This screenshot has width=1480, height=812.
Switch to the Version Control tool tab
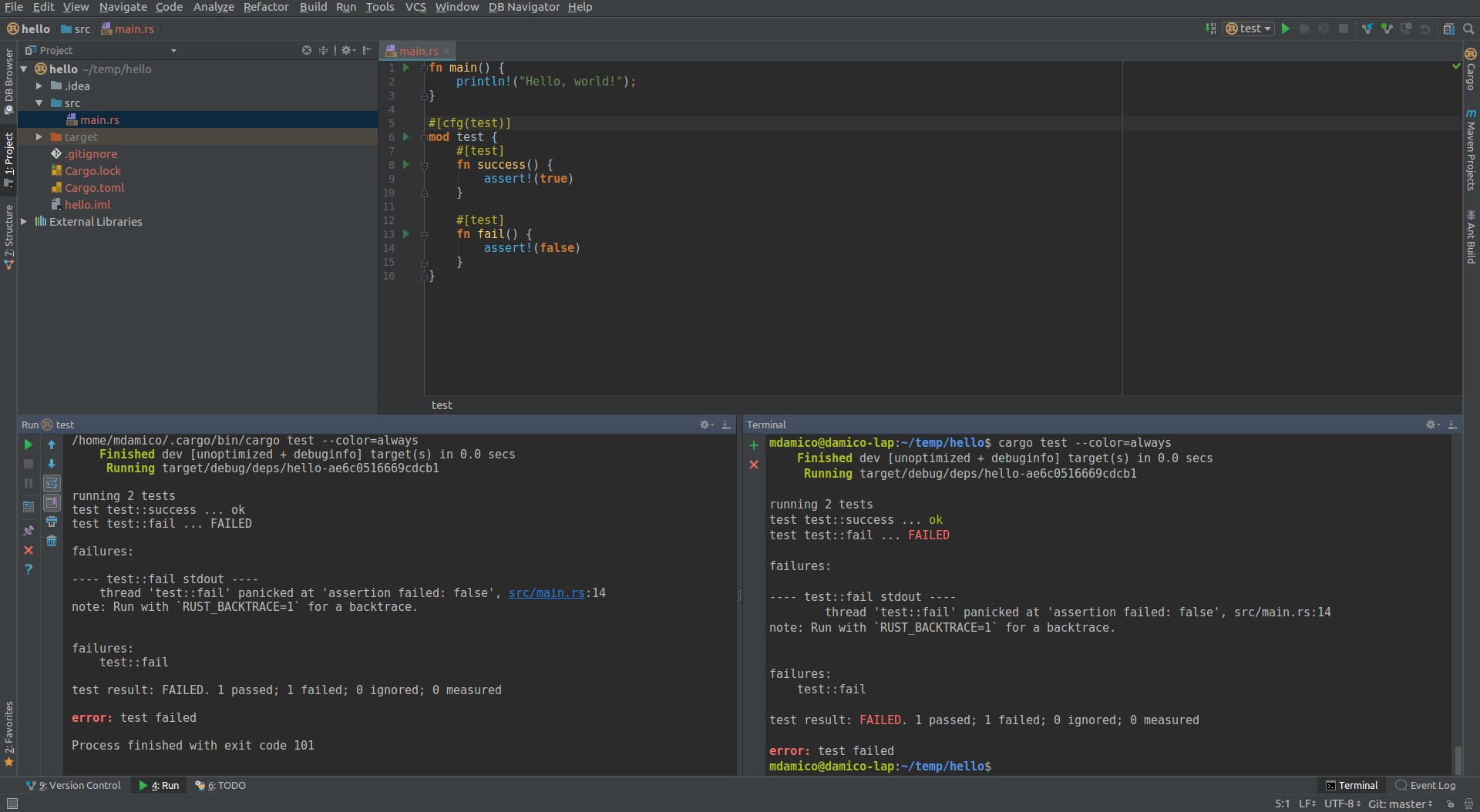click(x=74, y=786)
